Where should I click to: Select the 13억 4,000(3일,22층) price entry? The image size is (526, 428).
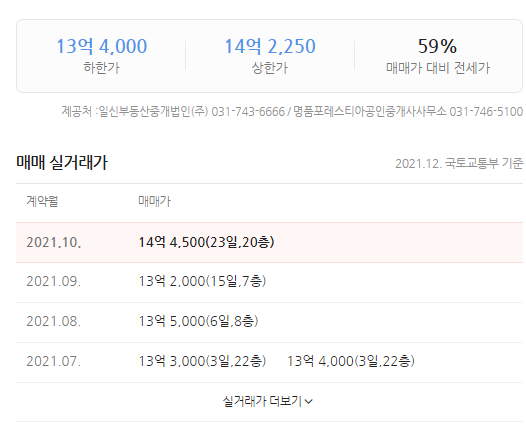(351, 362)
